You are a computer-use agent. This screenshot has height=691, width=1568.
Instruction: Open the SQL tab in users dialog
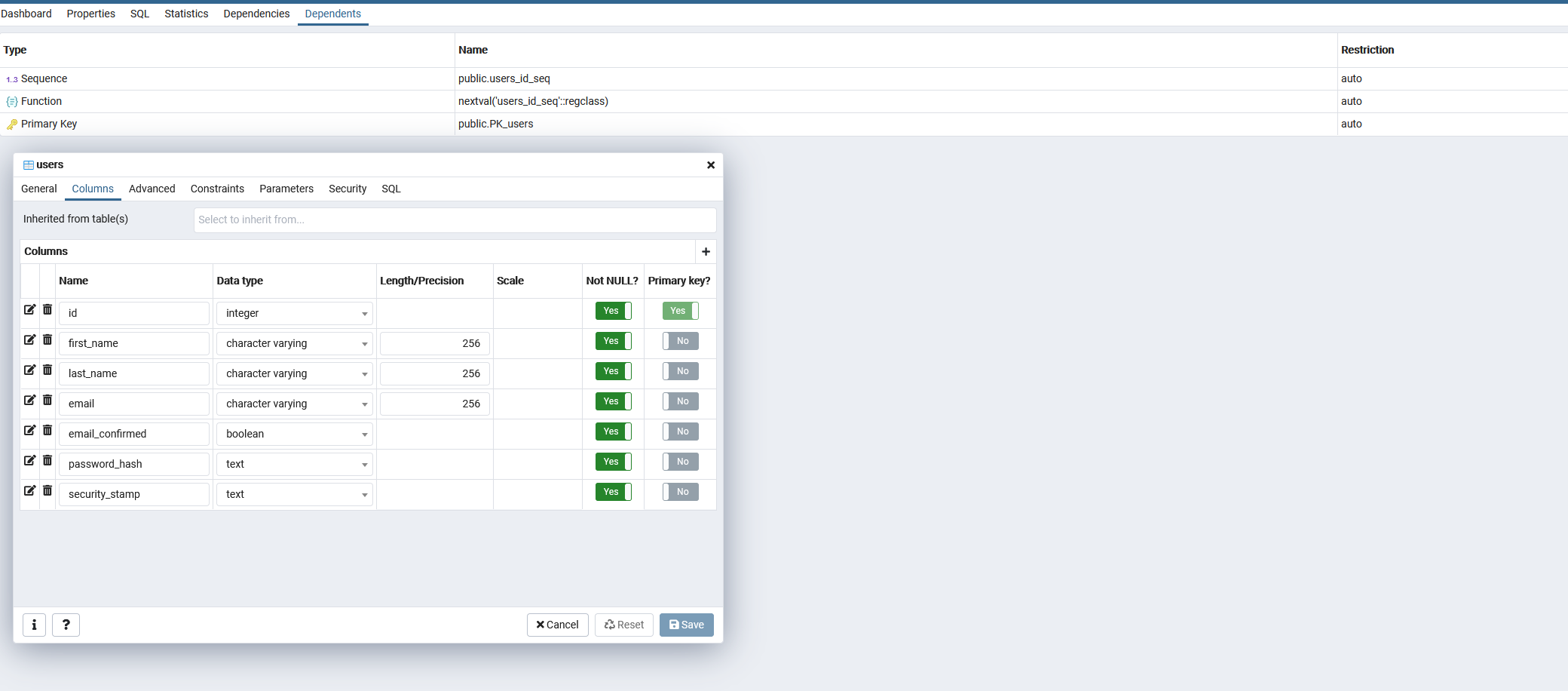(391, 189)
